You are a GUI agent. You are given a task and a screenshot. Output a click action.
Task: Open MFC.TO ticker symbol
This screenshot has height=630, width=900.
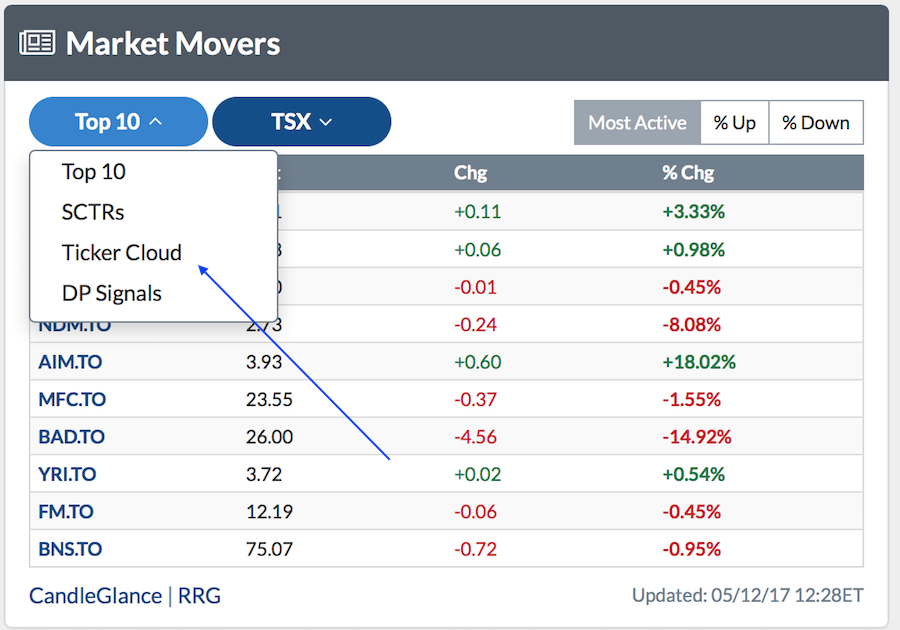coord(72,399)
